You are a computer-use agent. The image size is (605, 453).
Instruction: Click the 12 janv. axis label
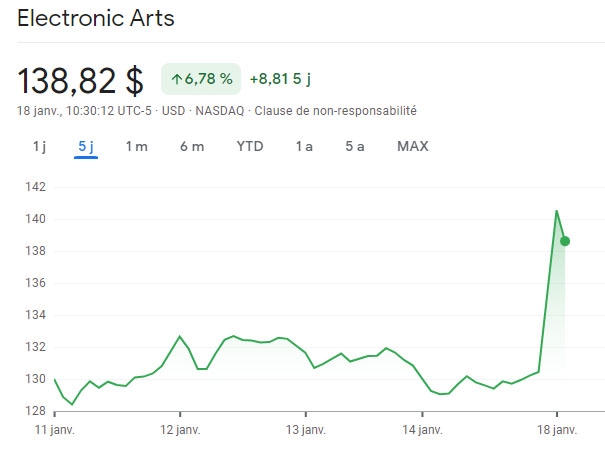tap(179, 430)
